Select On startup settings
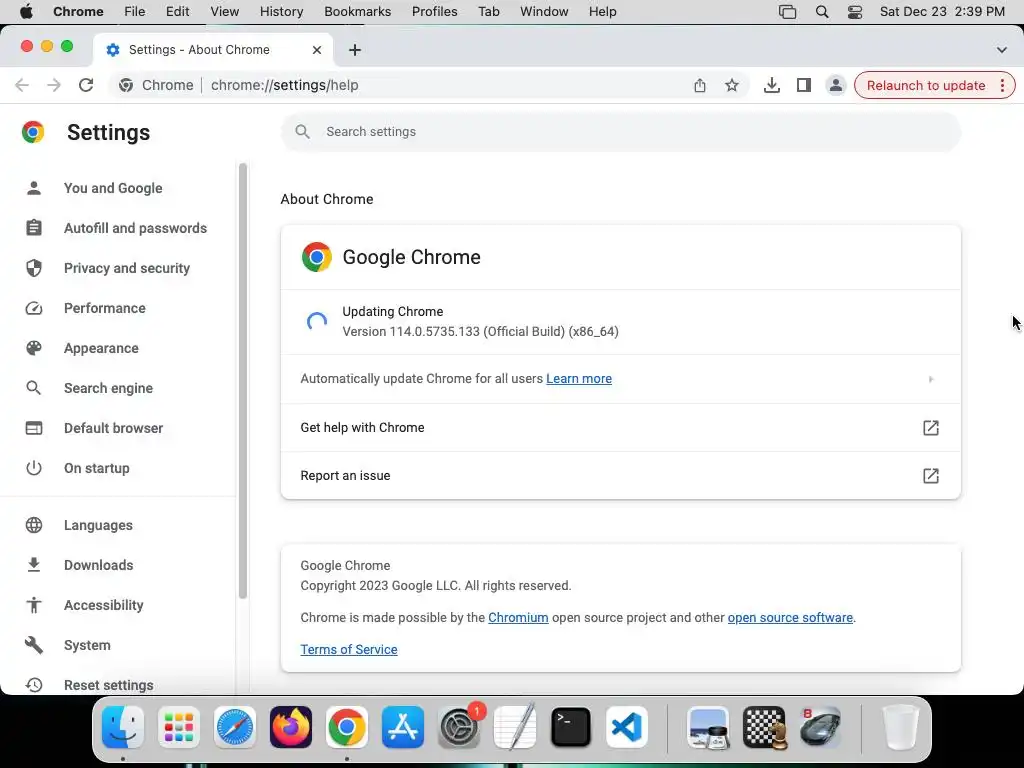The width and height of the screenshot is (1024, 768). pos(96,468)
